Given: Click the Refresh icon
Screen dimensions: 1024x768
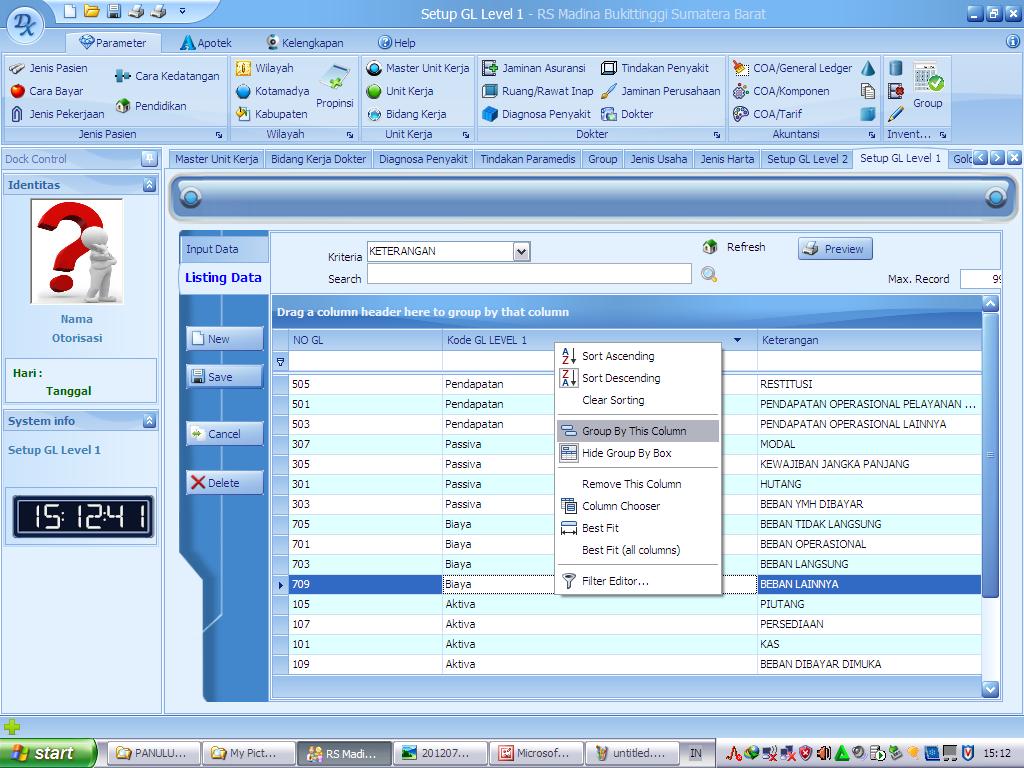Looking at the screenshot, I should pos(710,247).
